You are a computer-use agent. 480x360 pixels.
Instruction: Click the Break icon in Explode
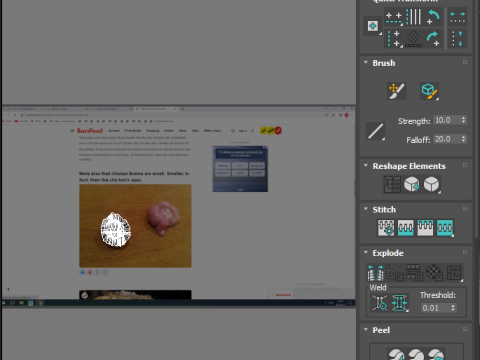pyautogui.click(x=375, y=273)
